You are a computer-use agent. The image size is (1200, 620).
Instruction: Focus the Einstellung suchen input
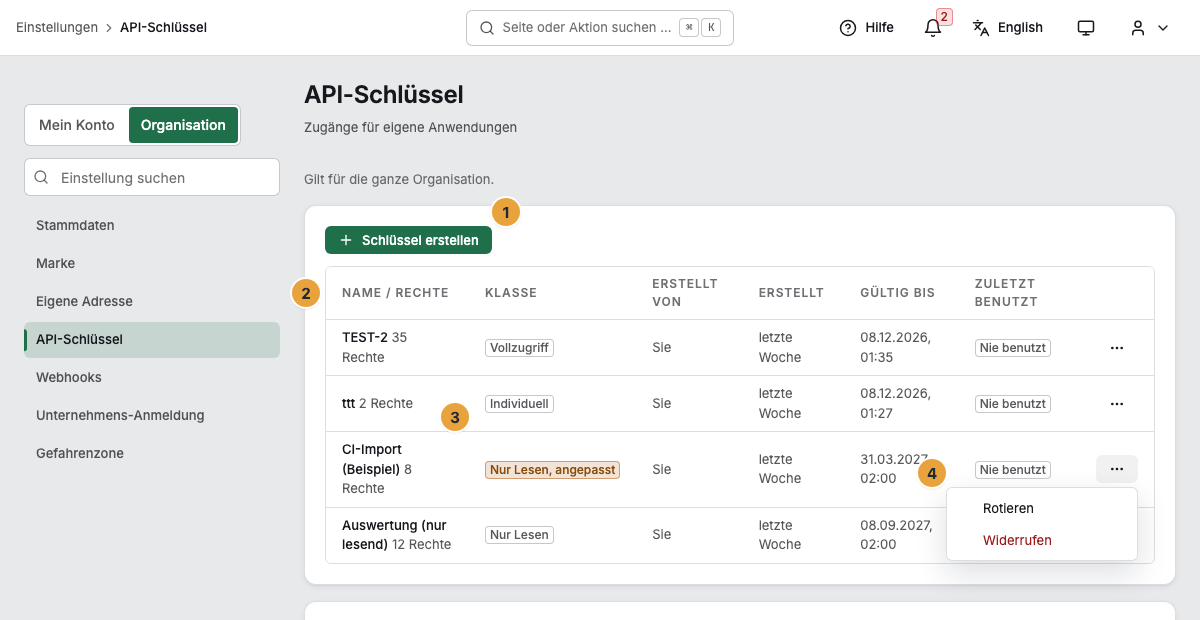tap(152, 177)
